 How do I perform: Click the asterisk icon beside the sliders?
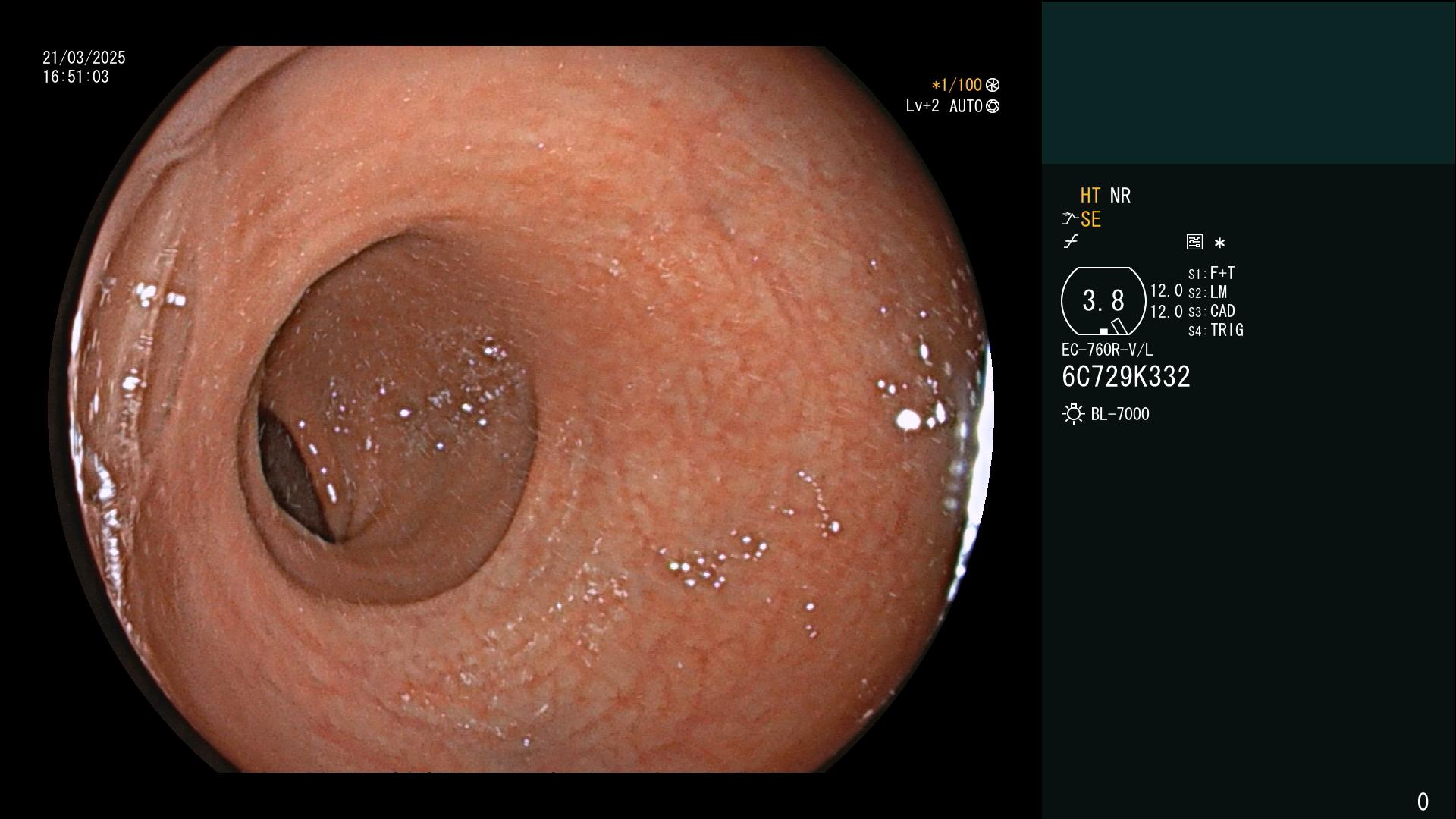[x=1219, y=243]
